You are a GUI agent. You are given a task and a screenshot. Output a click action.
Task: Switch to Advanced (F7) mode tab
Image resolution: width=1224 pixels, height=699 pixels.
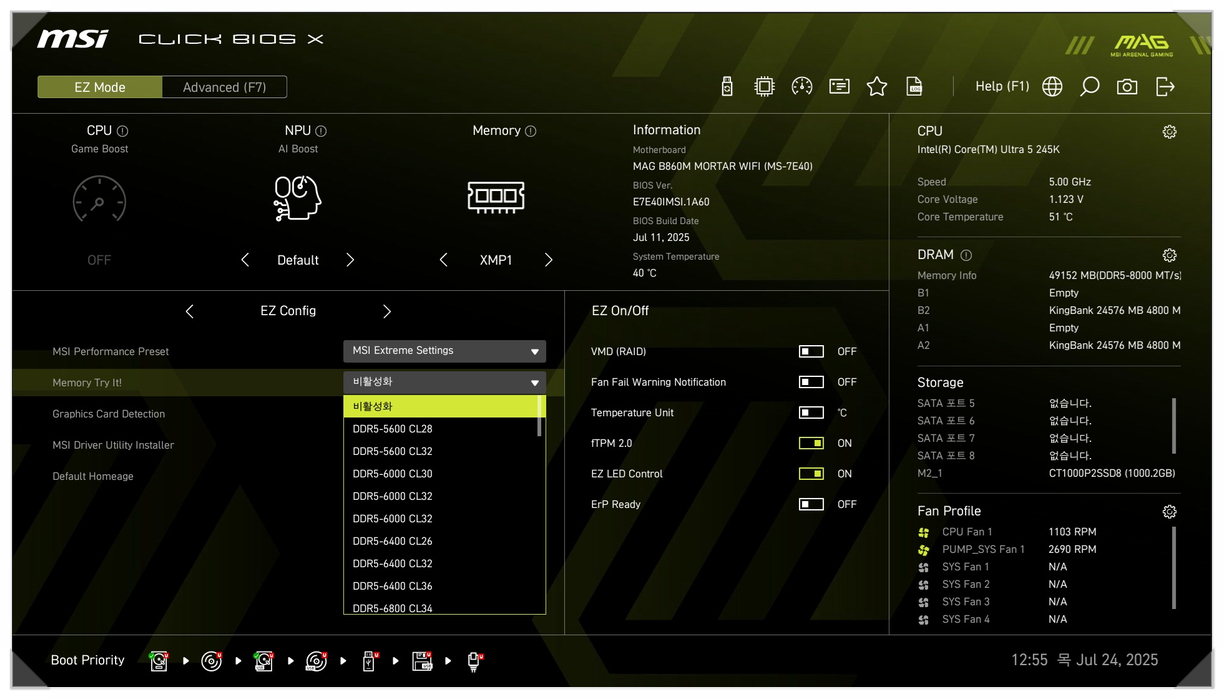224,87
